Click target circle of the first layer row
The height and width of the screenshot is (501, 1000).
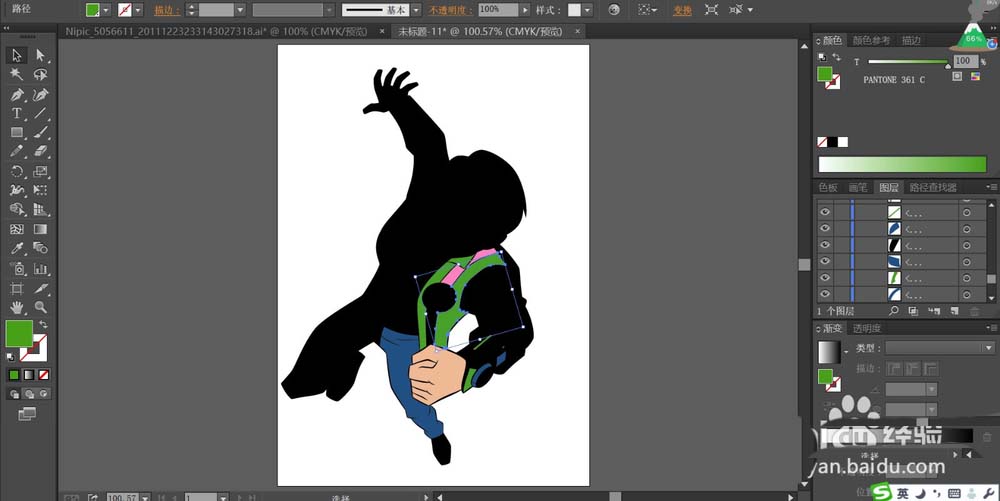click(967, 212)
